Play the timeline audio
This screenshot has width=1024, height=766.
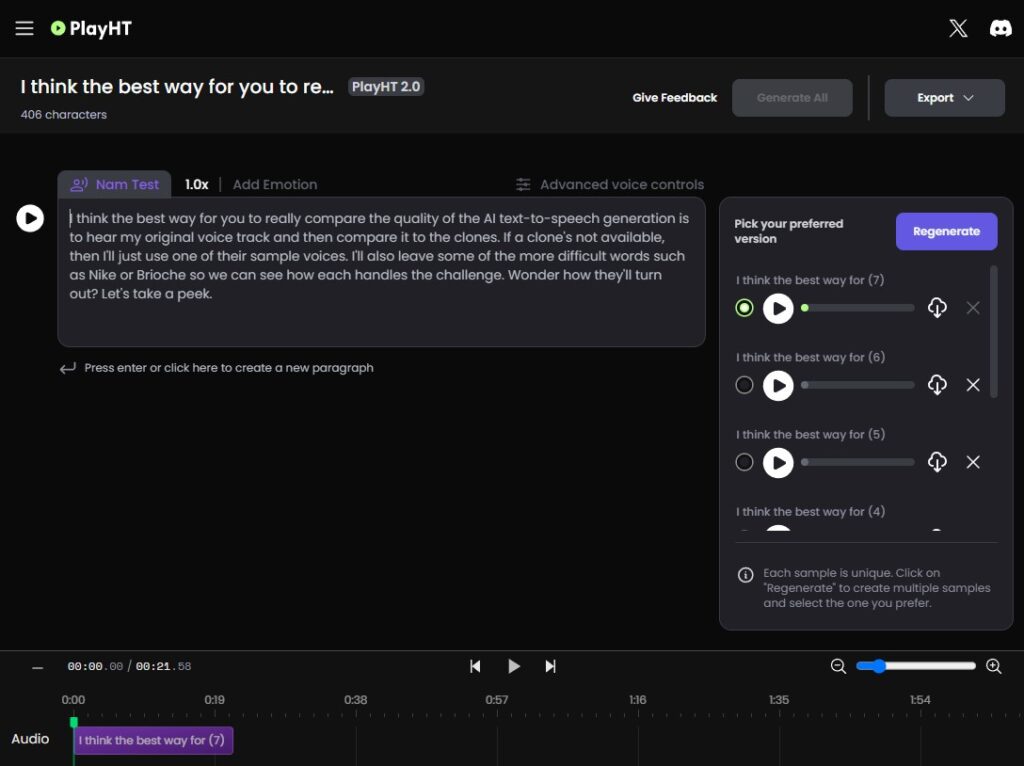pyautogui.click(x=514, y=666)
